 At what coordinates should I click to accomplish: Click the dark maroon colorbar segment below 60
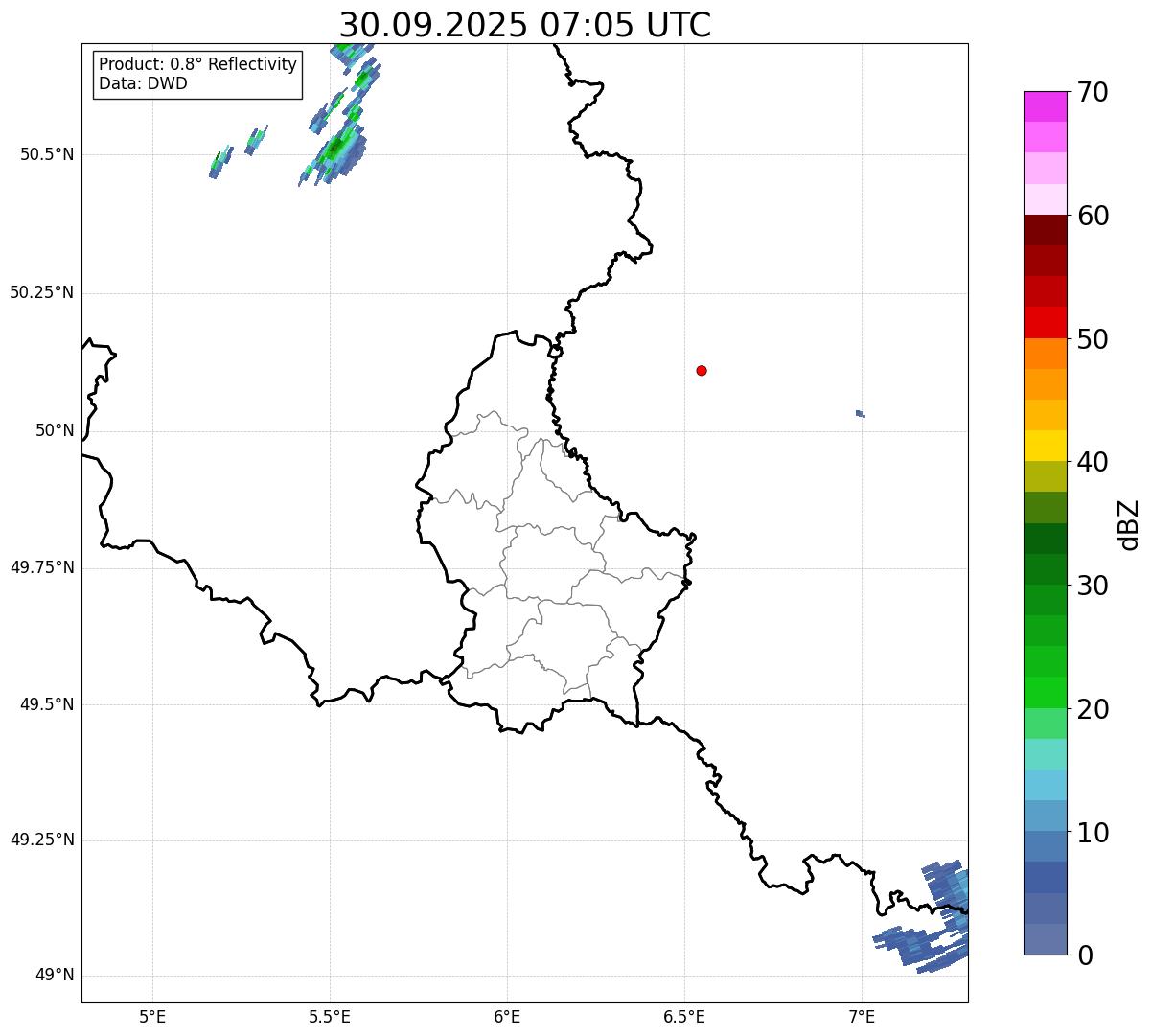coord(1045,230)
